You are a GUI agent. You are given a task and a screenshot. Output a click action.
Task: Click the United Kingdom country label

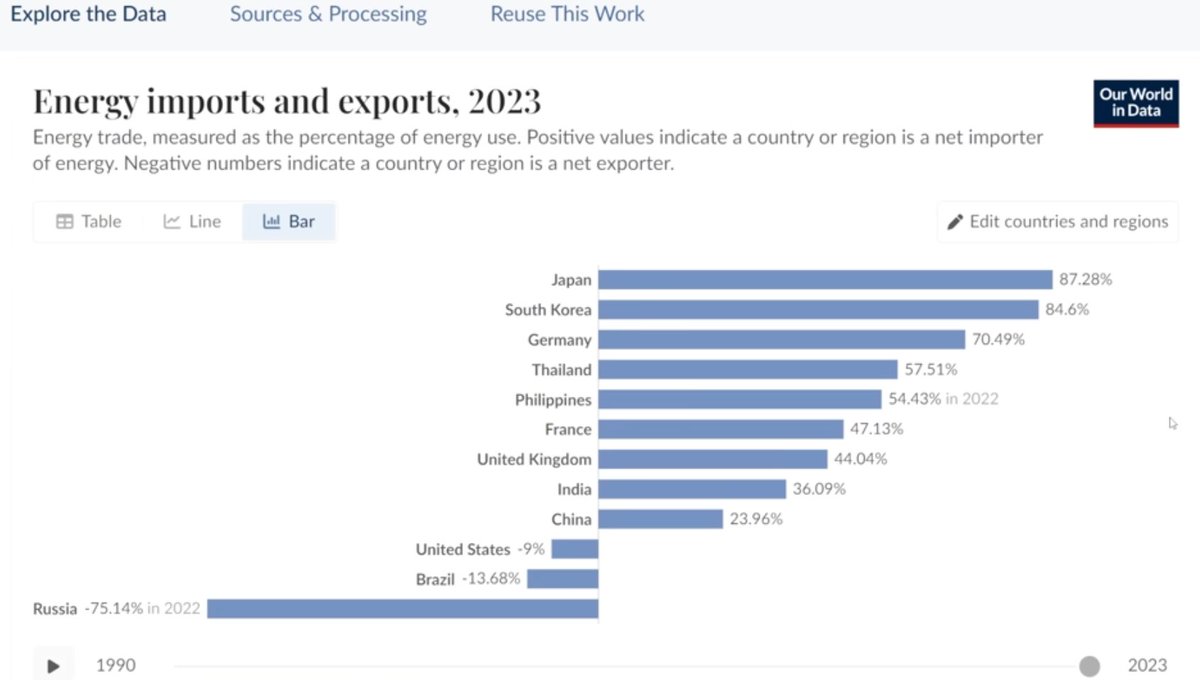[535, 460]
